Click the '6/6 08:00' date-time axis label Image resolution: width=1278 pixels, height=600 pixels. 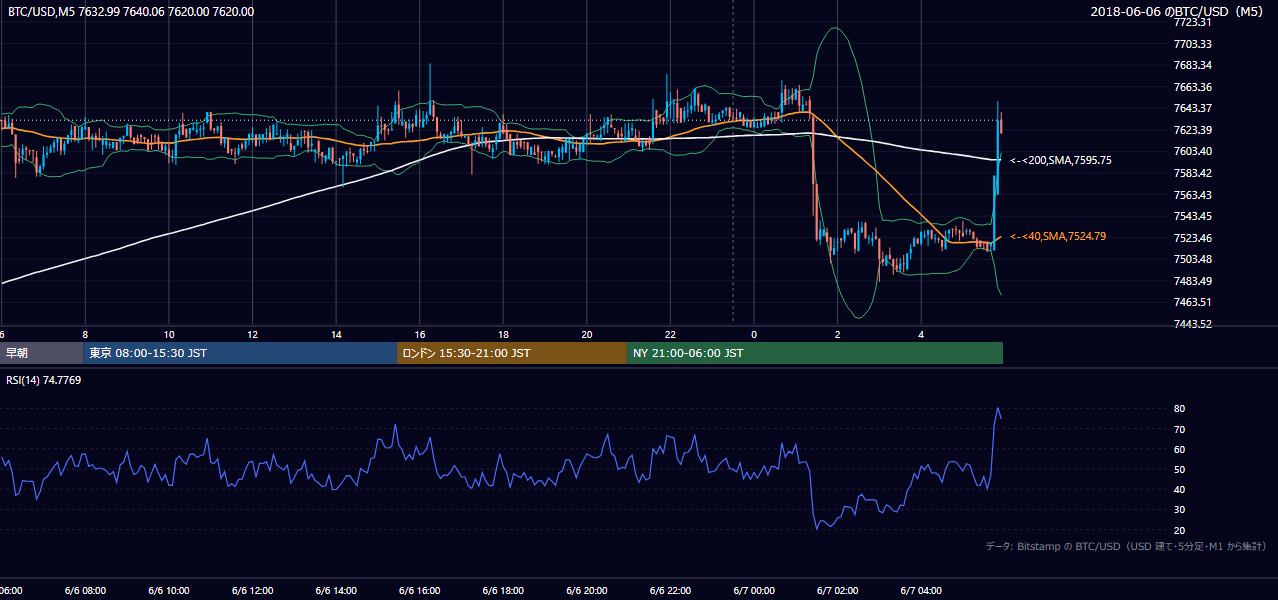point(85,591)
